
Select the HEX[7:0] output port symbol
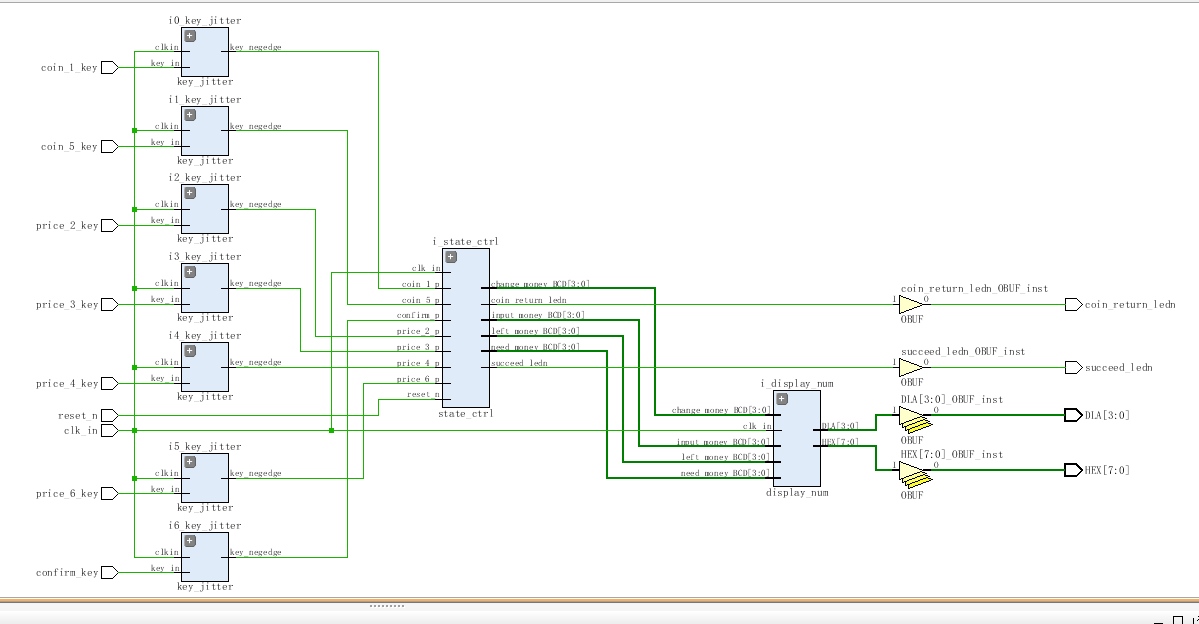pos(1073,470)
